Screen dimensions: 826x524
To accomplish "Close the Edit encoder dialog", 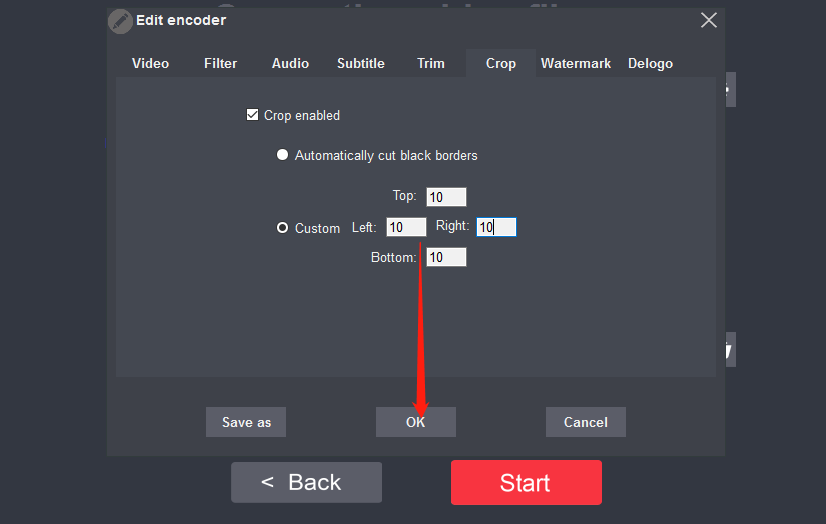I will (709, 21).
